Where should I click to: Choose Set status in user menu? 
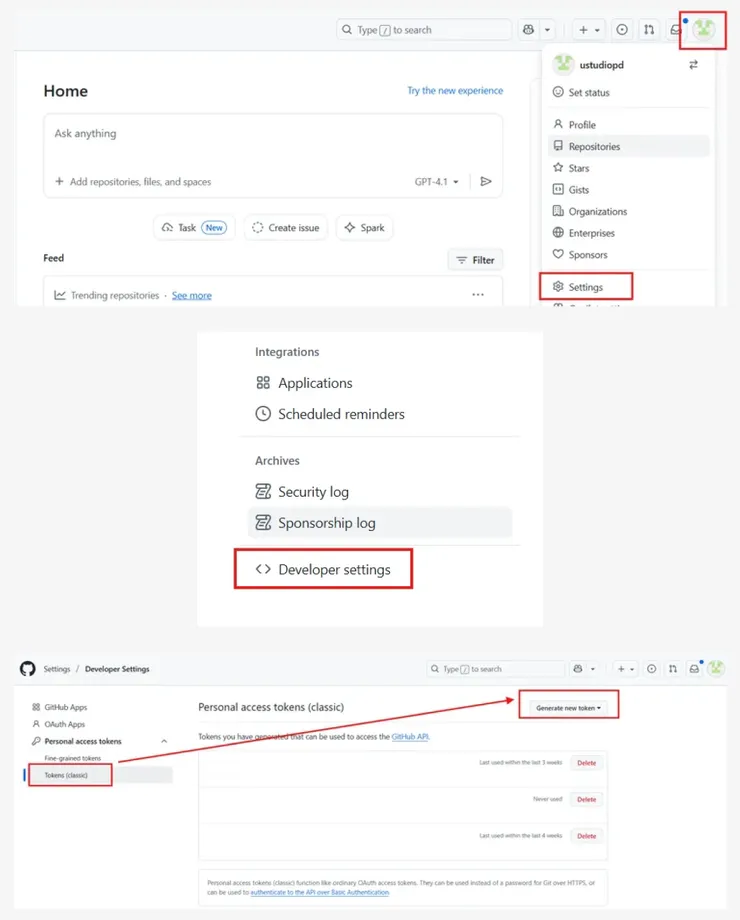point(589,92)
